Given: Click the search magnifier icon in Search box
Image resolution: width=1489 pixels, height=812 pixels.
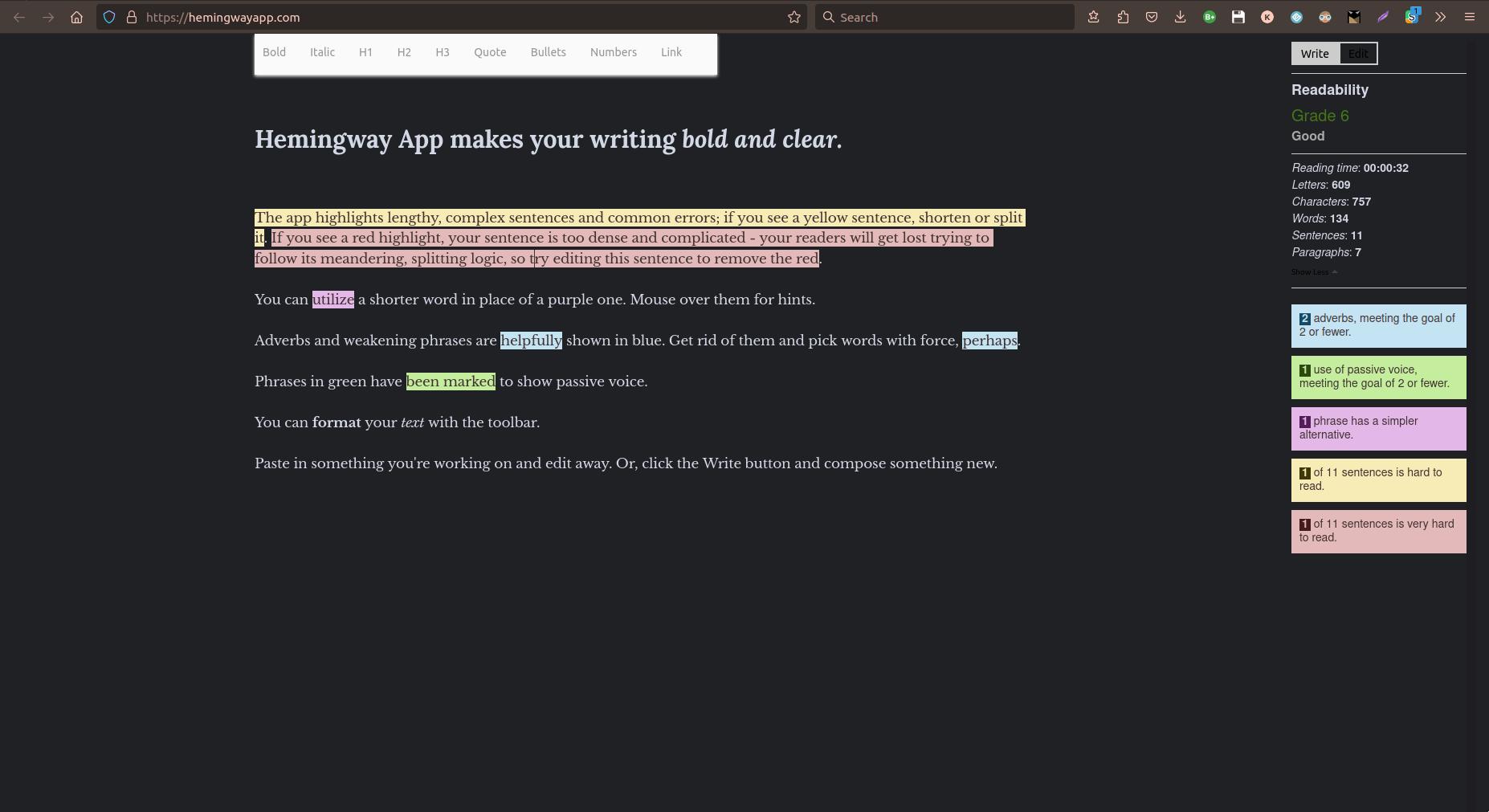Looking at the screenshot, I should (829, 17).
